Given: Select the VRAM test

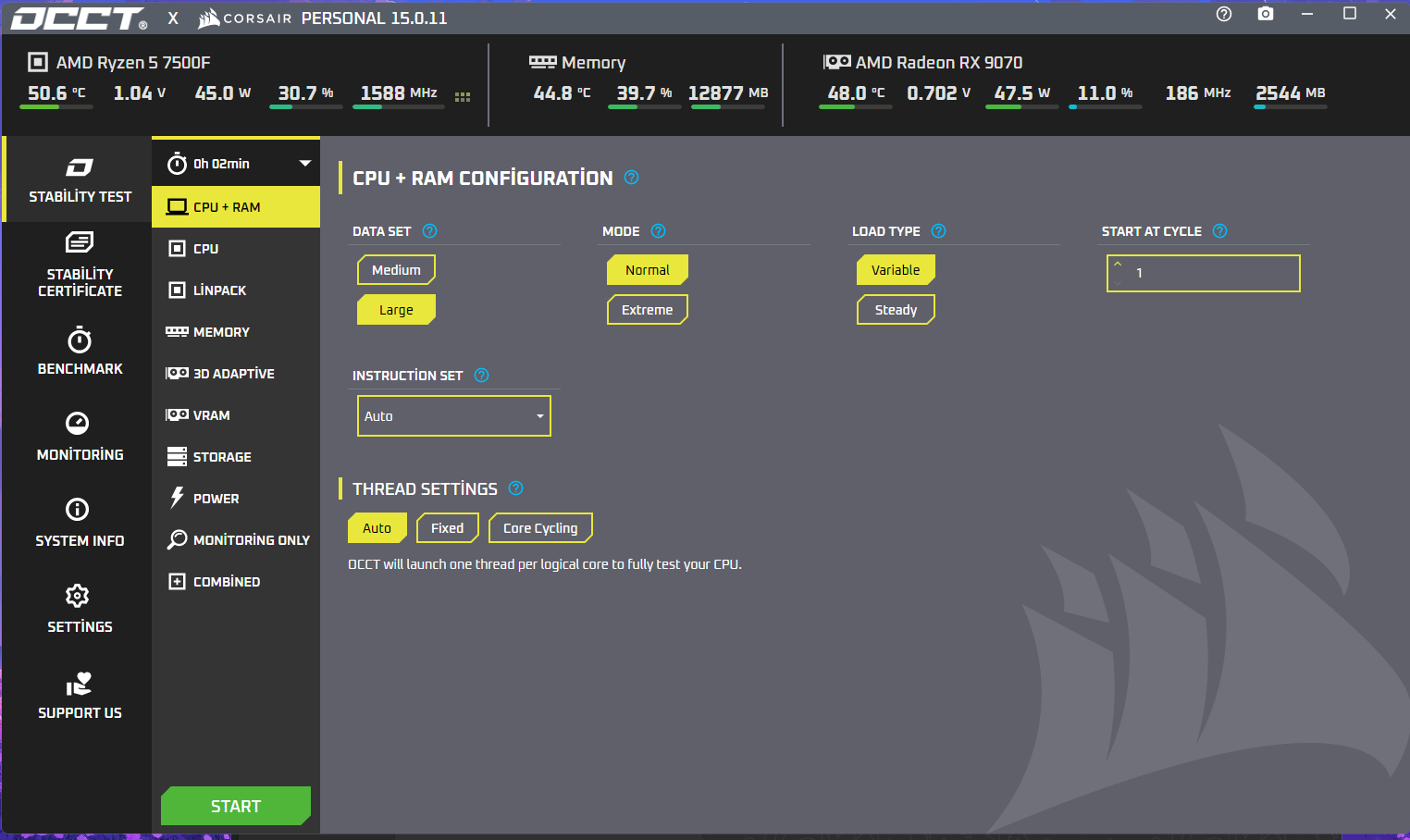Looking at the screenshot, I should tap(236, 415).
